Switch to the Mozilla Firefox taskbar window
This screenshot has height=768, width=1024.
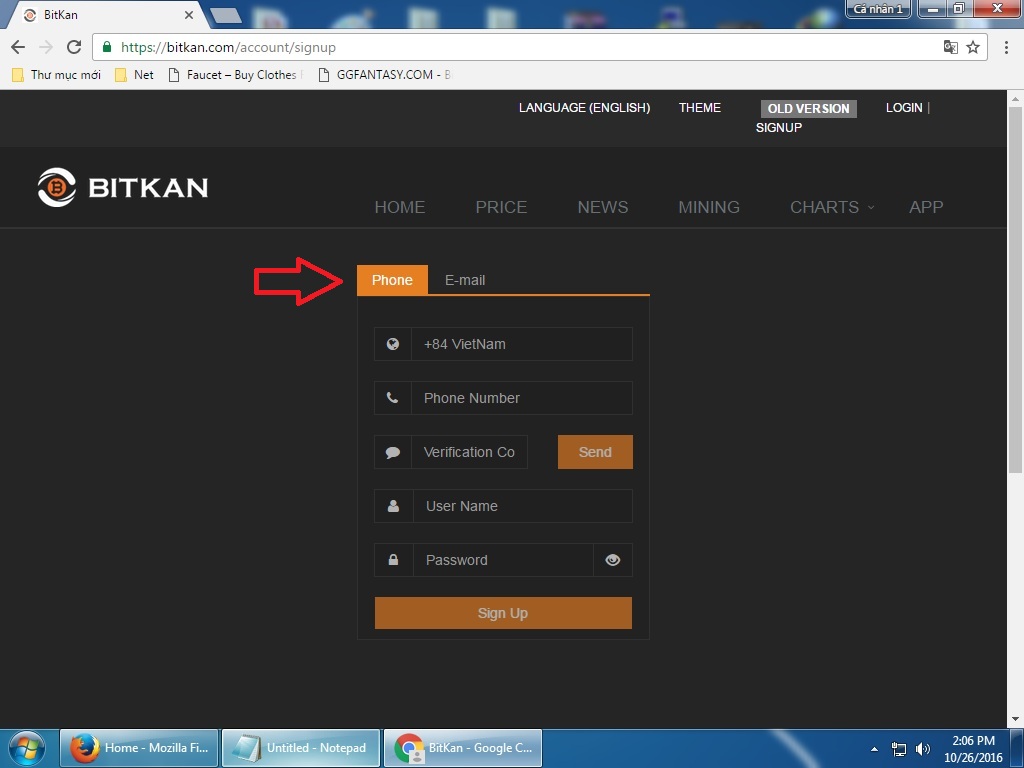[139, 748]
